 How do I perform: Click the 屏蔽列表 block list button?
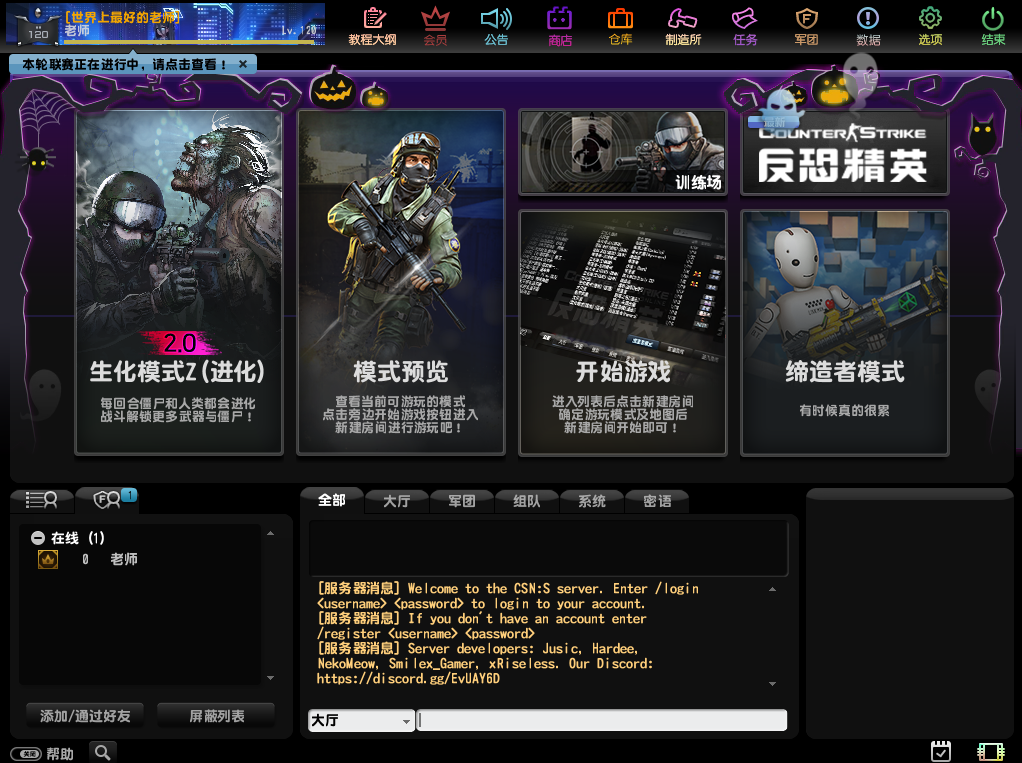click(x=216, y=716)
